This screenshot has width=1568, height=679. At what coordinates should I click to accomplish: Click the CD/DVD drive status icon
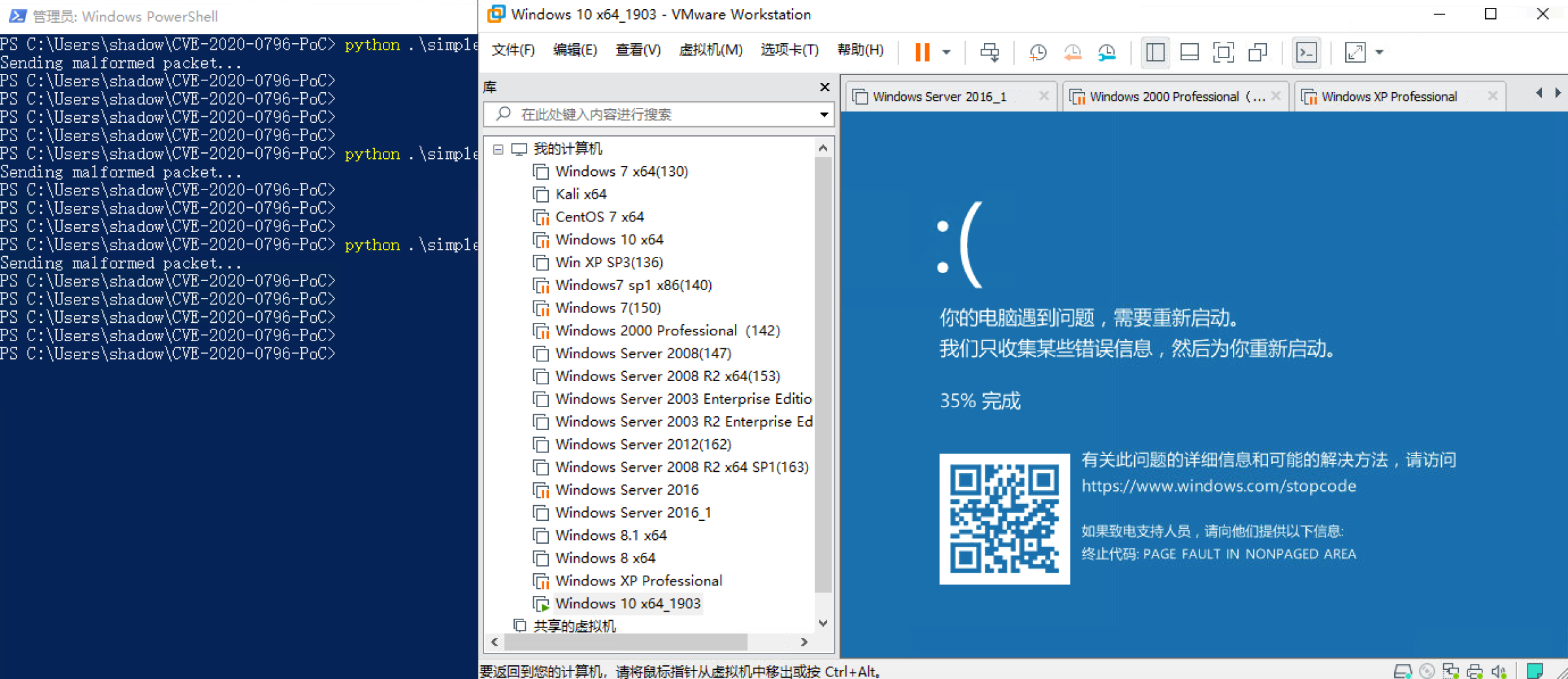1427,671
